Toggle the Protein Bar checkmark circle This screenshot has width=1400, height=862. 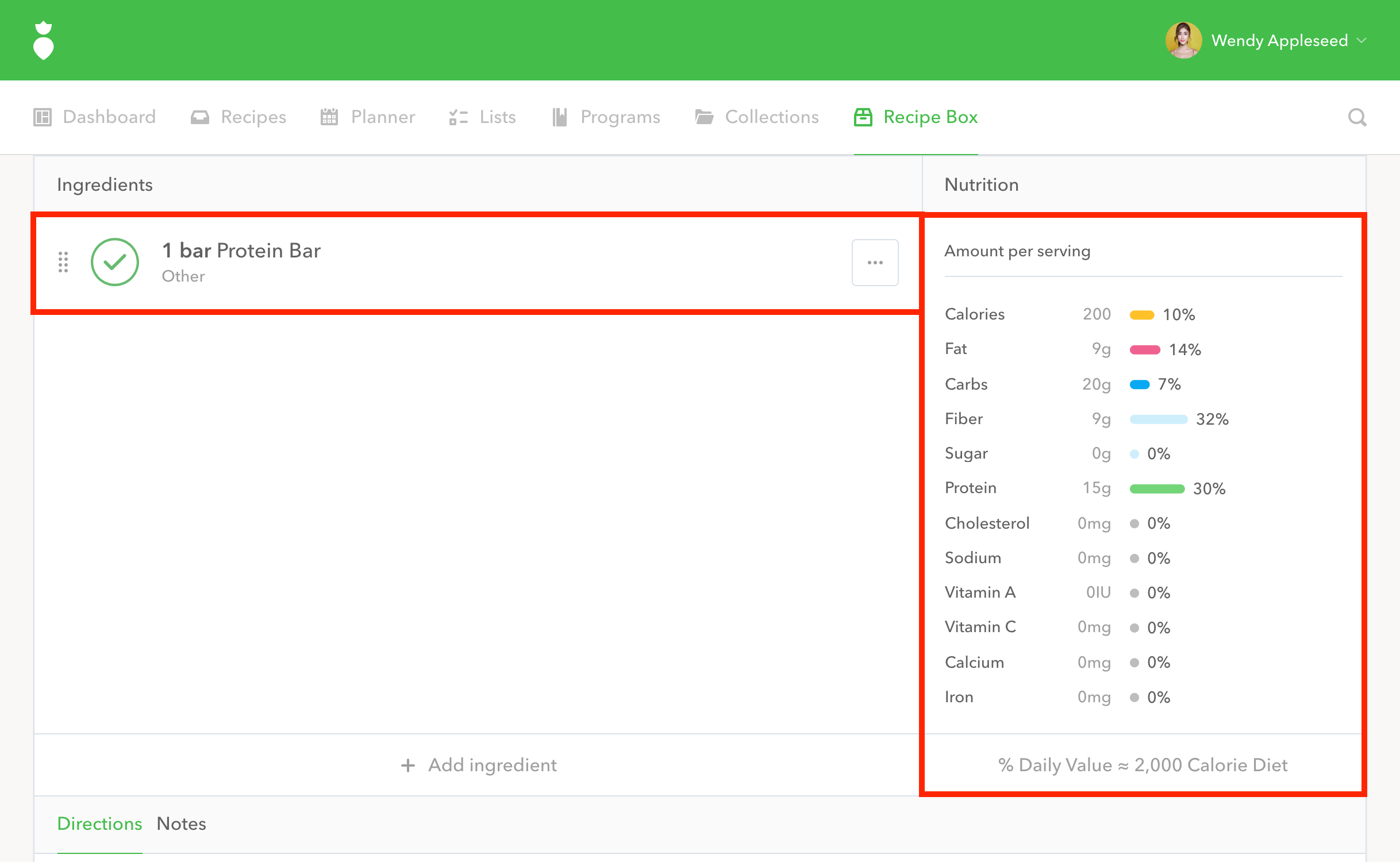115,262
